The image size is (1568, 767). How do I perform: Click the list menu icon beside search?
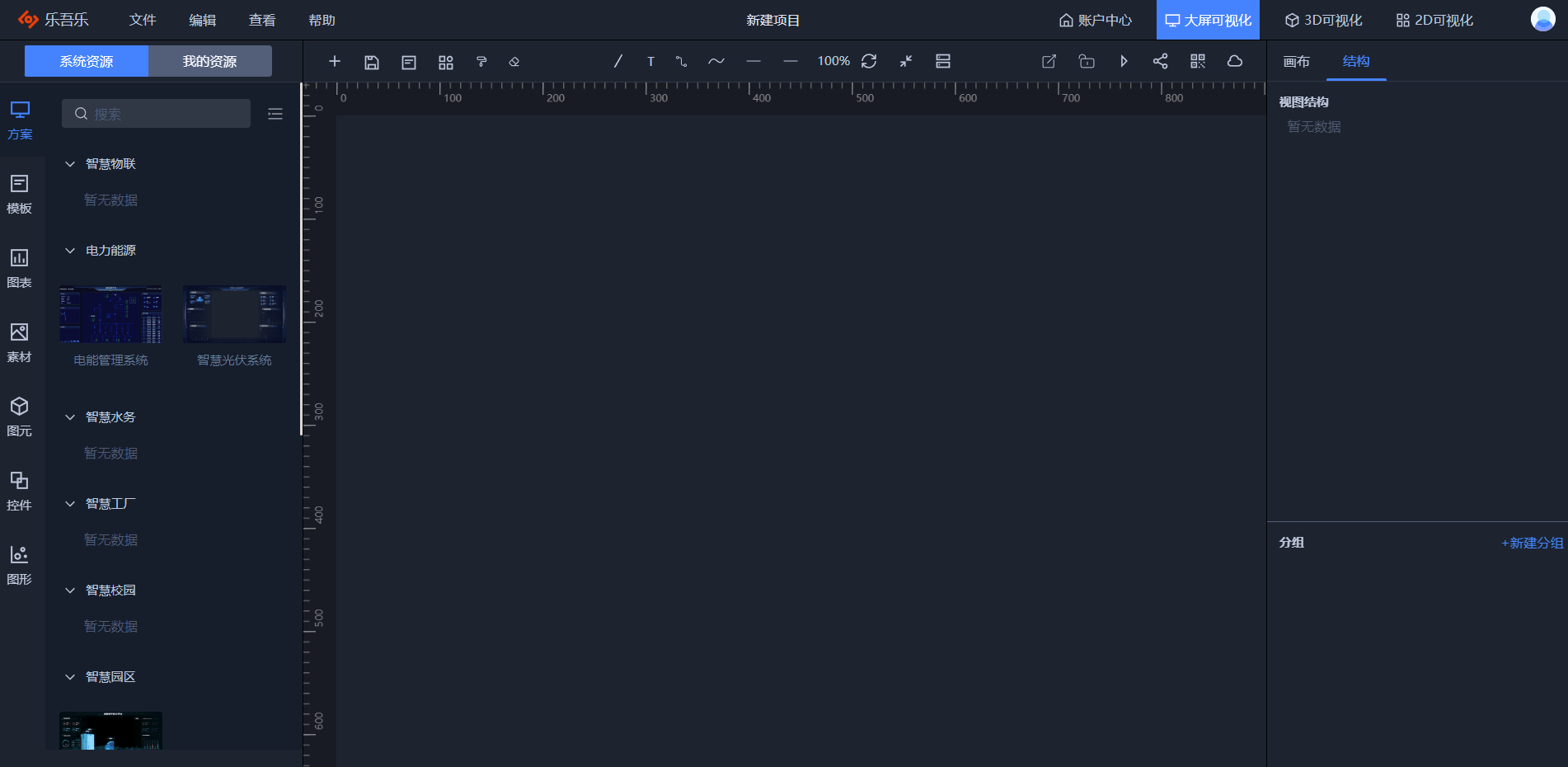tap(275, 114)
